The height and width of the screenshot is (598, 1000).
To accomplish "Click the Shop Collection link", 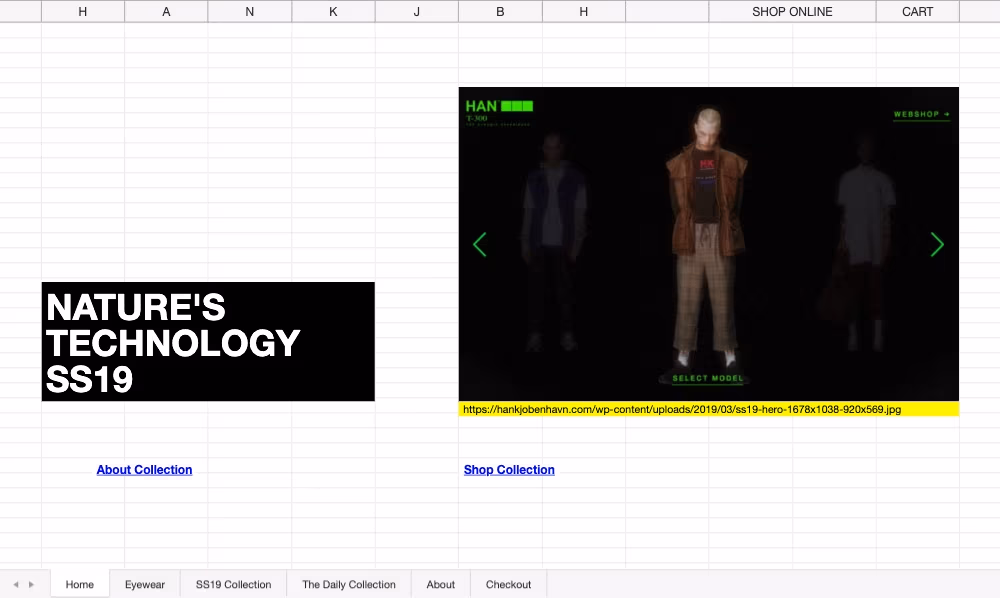I will pos(509,470).
